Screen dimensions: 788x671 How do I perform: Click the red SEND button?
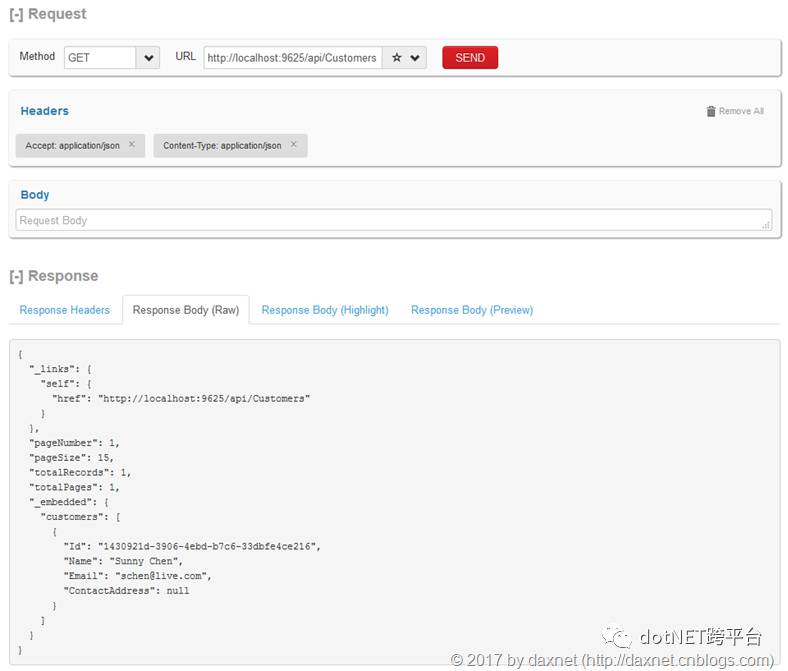[x=470, y=57]
